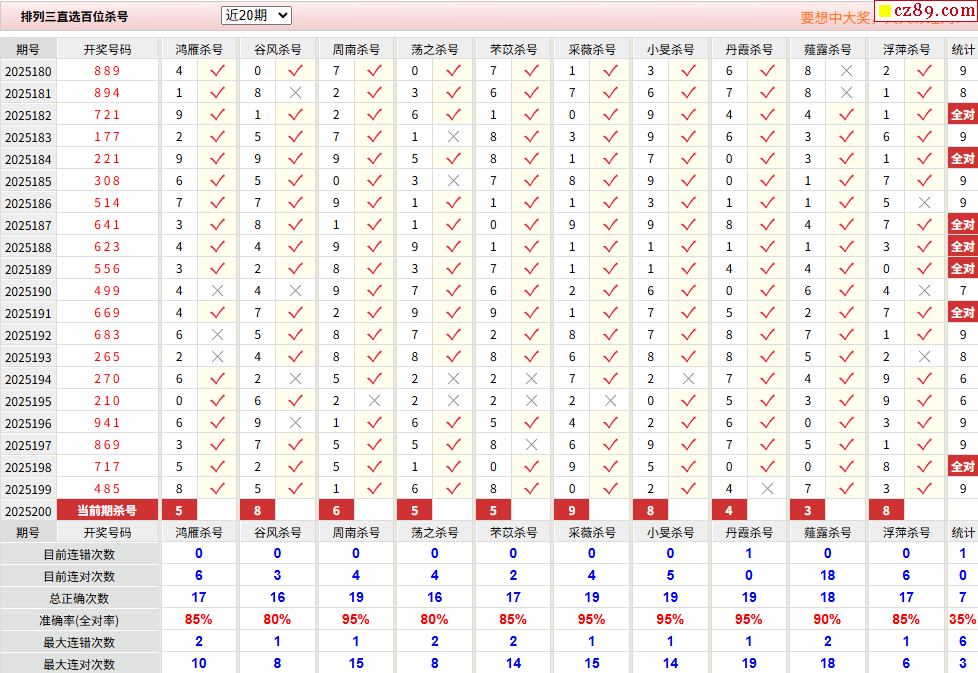Click the 总正确次数 row label
The image size is (978, 673).
point(79,598)
